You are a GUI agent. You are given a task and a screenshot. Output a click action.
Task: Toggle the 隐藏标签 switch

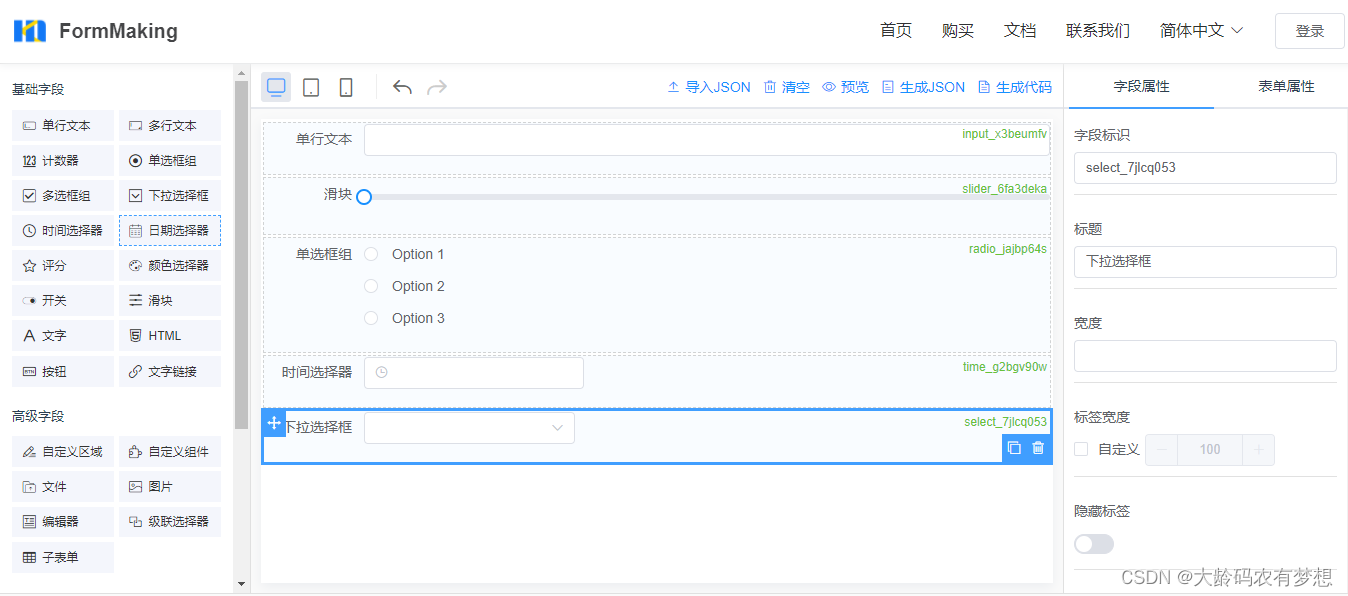pyautogui.click(x=1094, y=544)
